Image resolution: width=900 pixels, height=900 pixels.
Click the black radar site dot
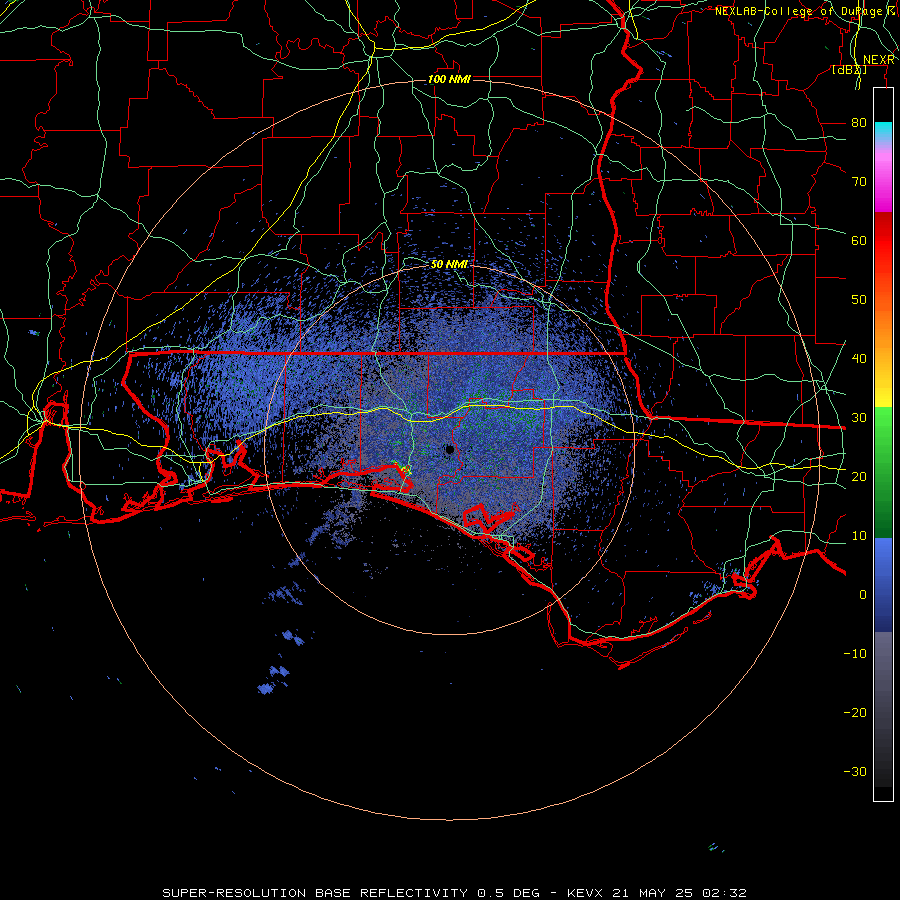(450, 449)
